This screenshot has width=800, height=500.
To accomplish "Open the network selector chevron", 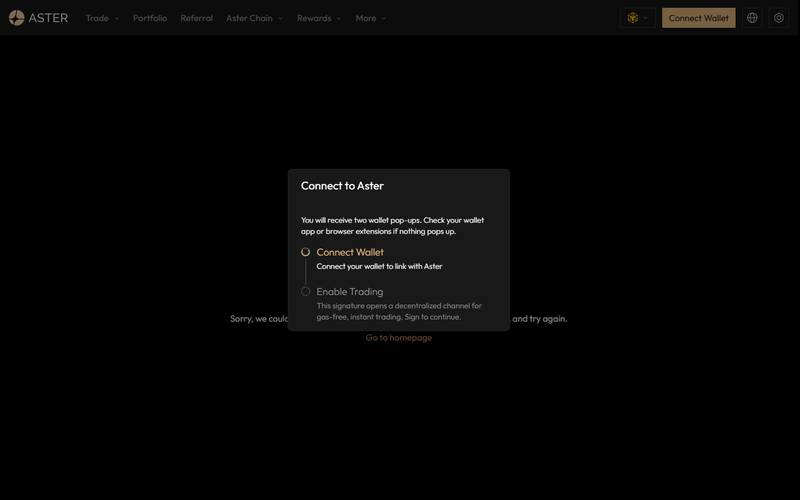I will 645,18.
